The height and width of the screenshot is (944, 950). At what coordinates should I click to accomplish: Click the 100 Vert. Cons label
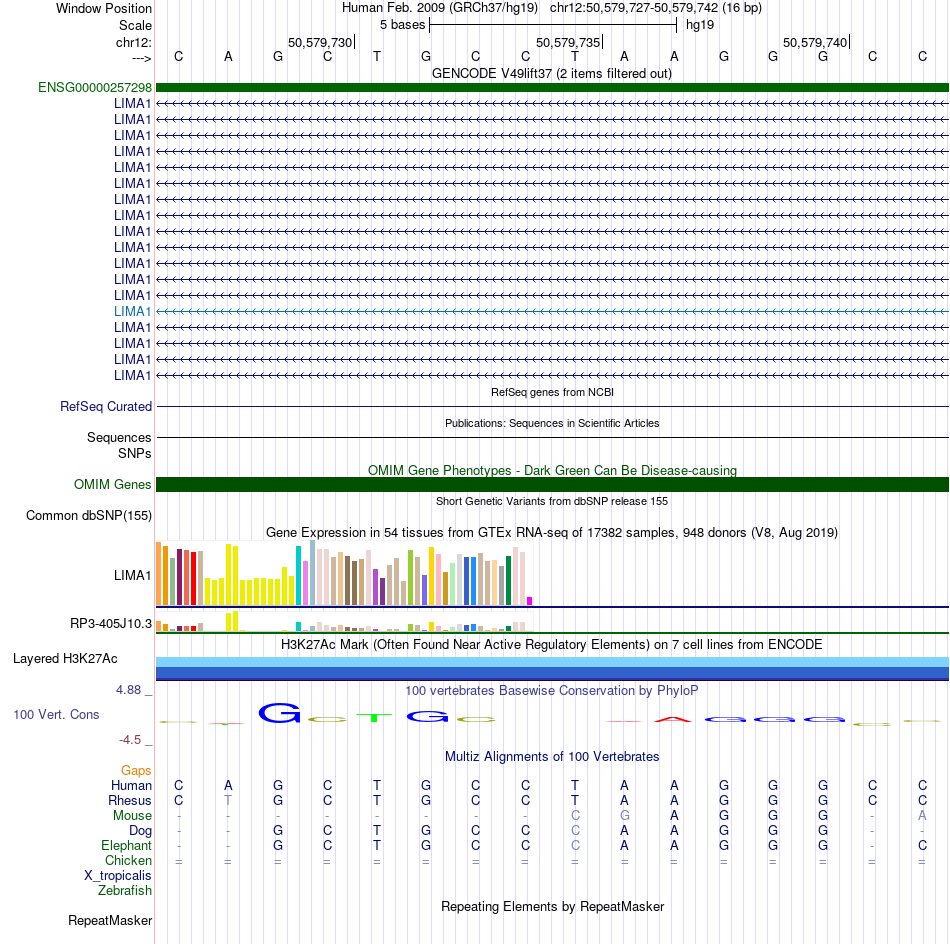[56, 715]
